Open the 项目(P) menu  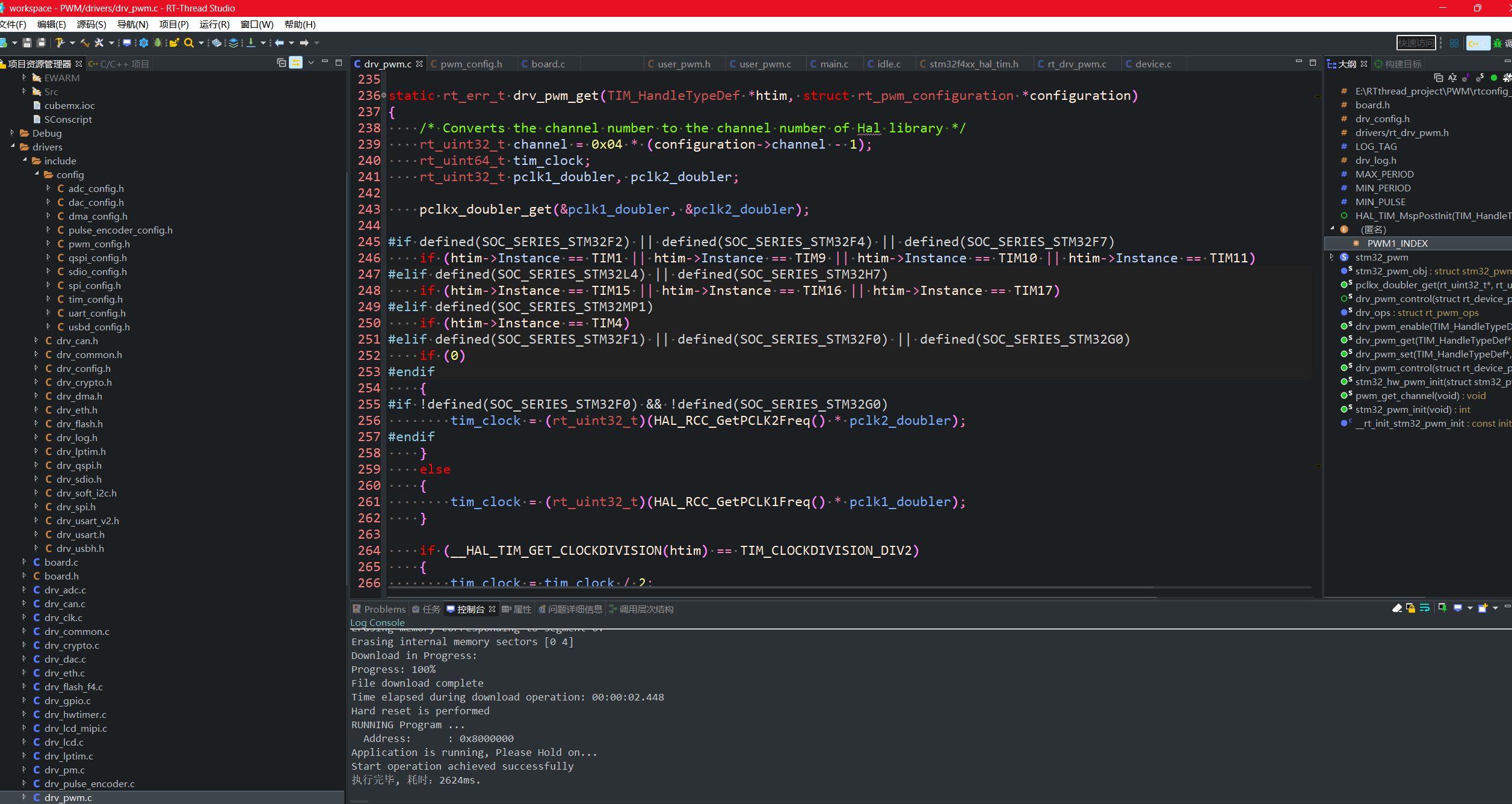point(174,24)
